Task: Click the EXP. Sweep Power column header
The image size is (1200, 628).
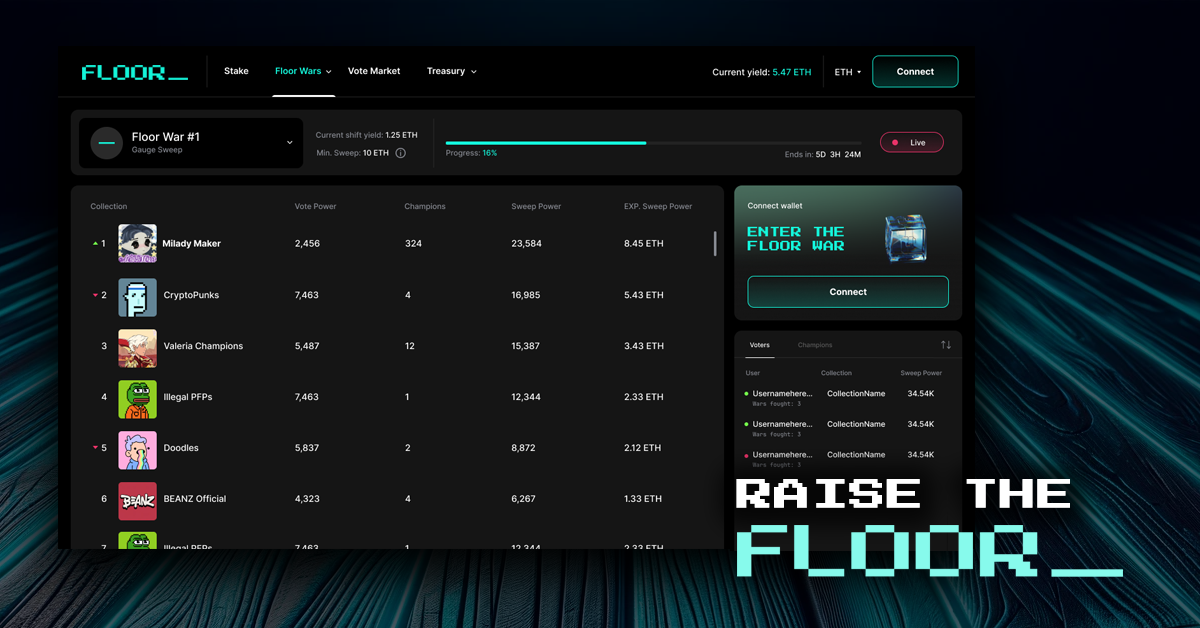Action: pos(658,207)
